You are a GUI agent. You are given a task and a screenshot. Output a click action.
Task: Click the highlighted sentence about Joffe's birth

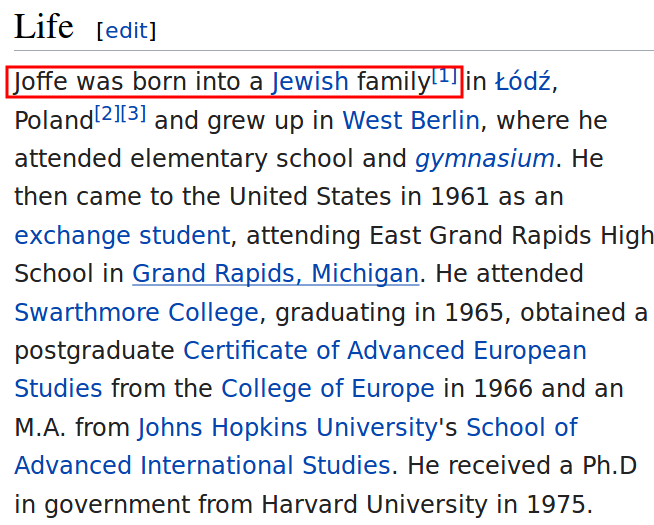pyautogui.click(x=234, y=82)
